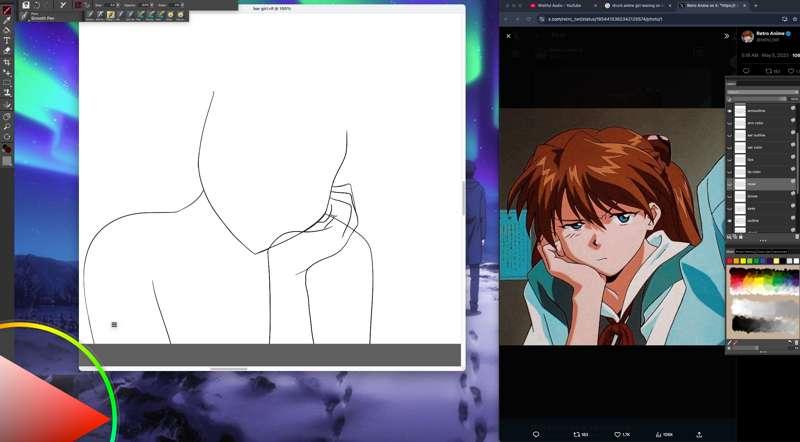Image resolution: width=800 pixels, height=442 pixels.
Task: Click canvas vertical scrollbar handle
Action: click(463, 199)
